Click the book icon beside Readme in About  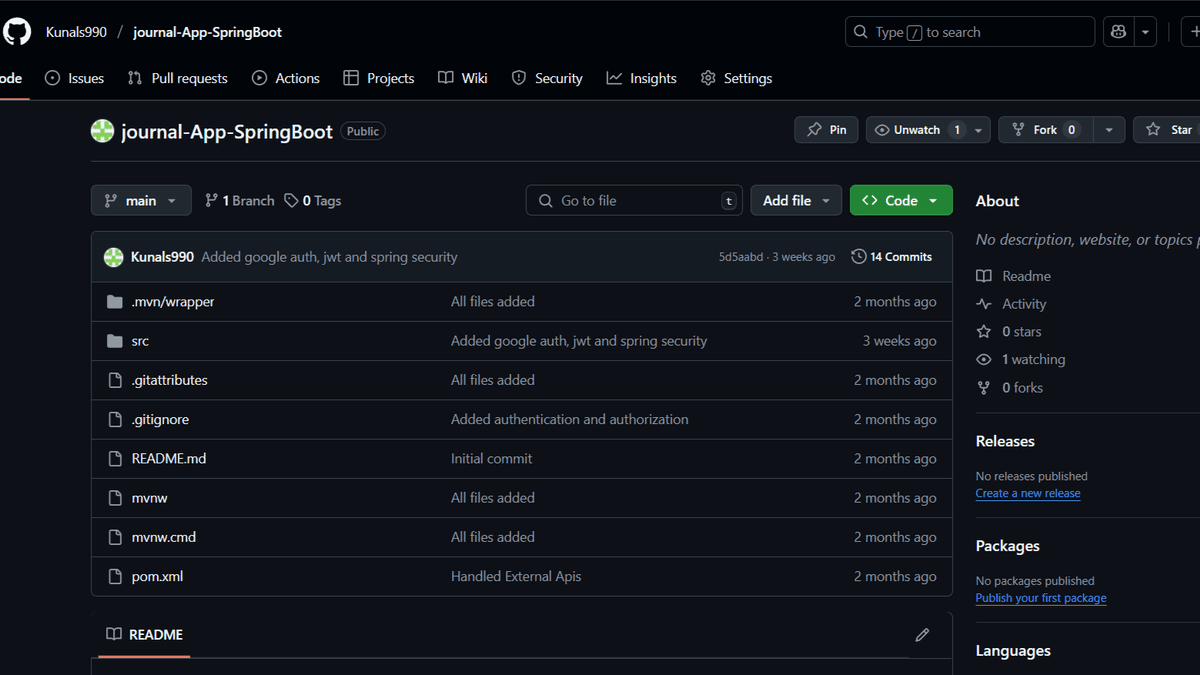tap(984, 276)
